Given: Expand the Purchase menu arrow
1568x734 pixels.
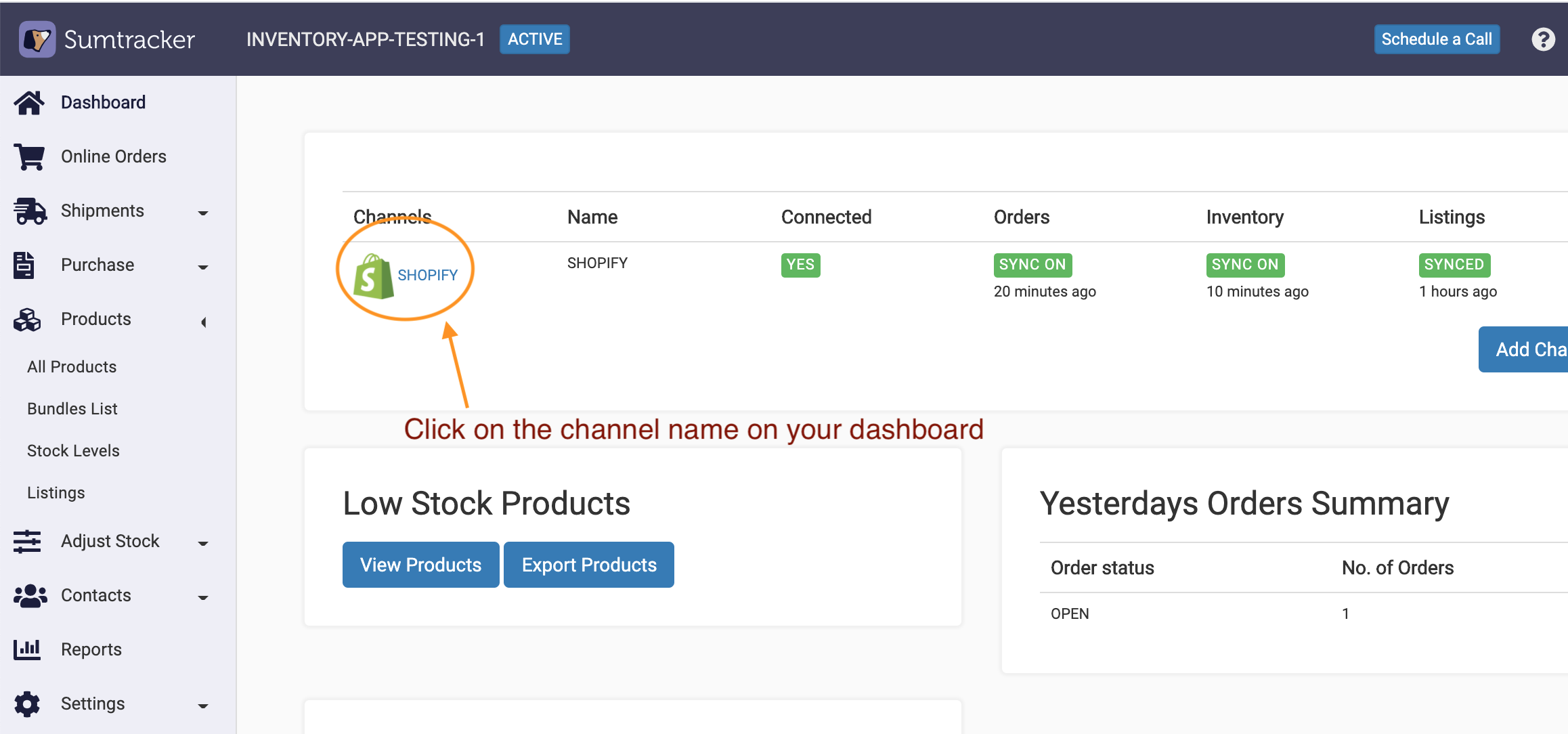Looking at the screenshot, I should click(202, 267).
